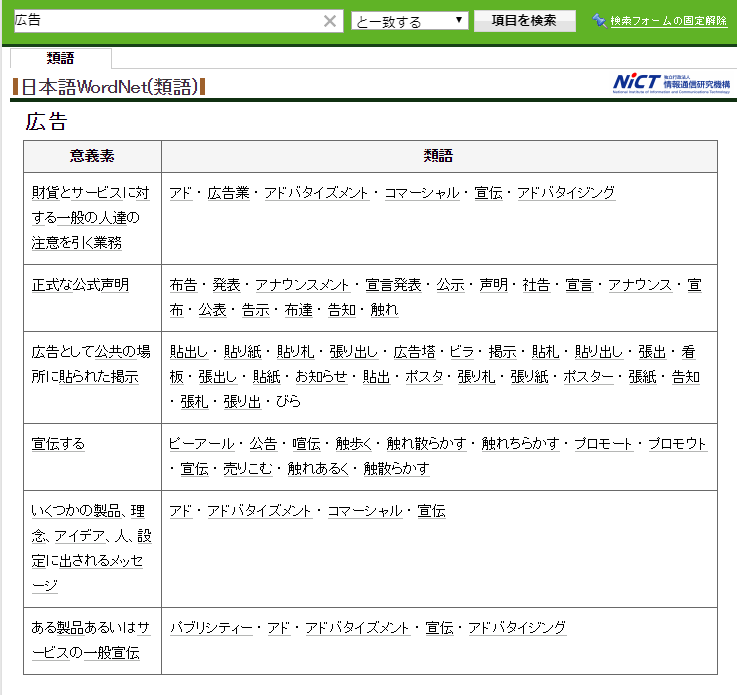Click コマーシャル in the いくつかの製品 row
This screenshot has width=737, height=695.
(365, 511)
